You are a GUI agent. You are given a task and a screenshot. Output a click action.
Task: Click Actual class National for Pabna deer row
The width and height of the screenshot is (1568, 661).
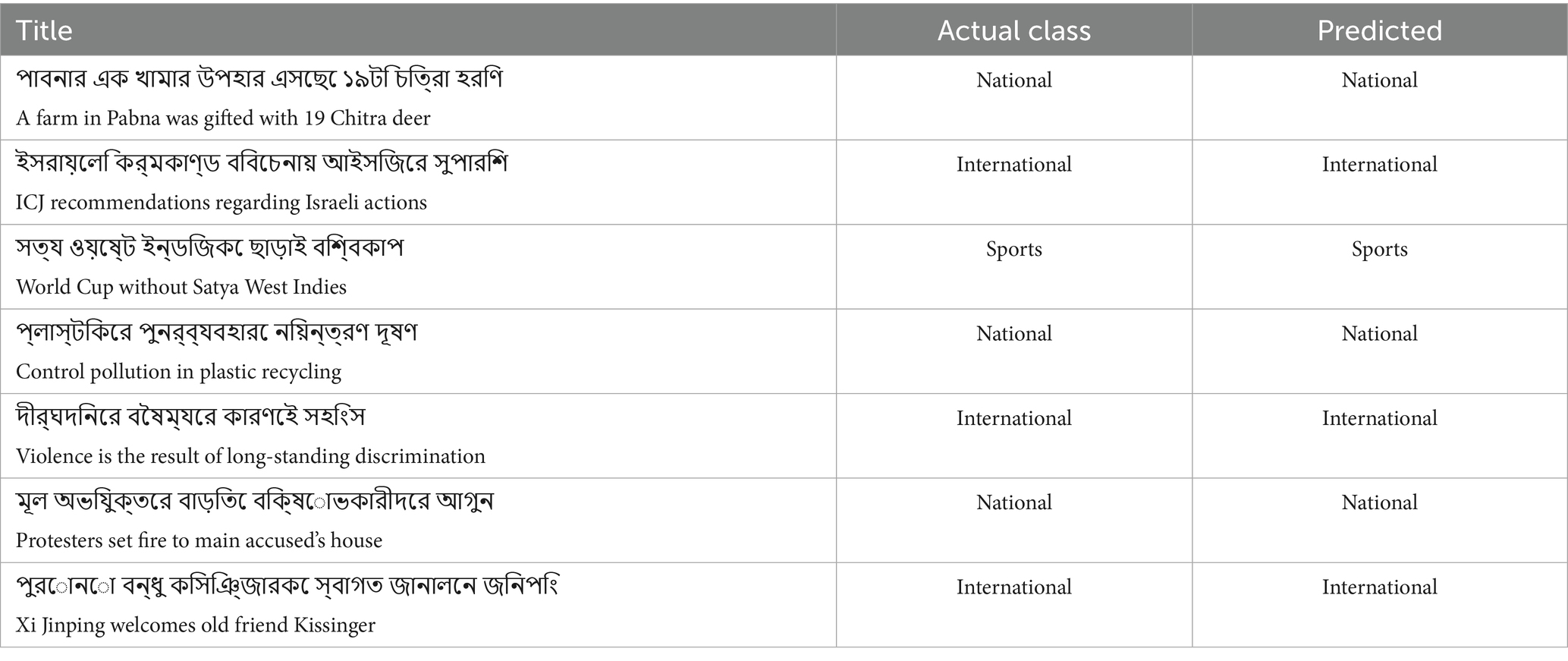pos(1013,80)
